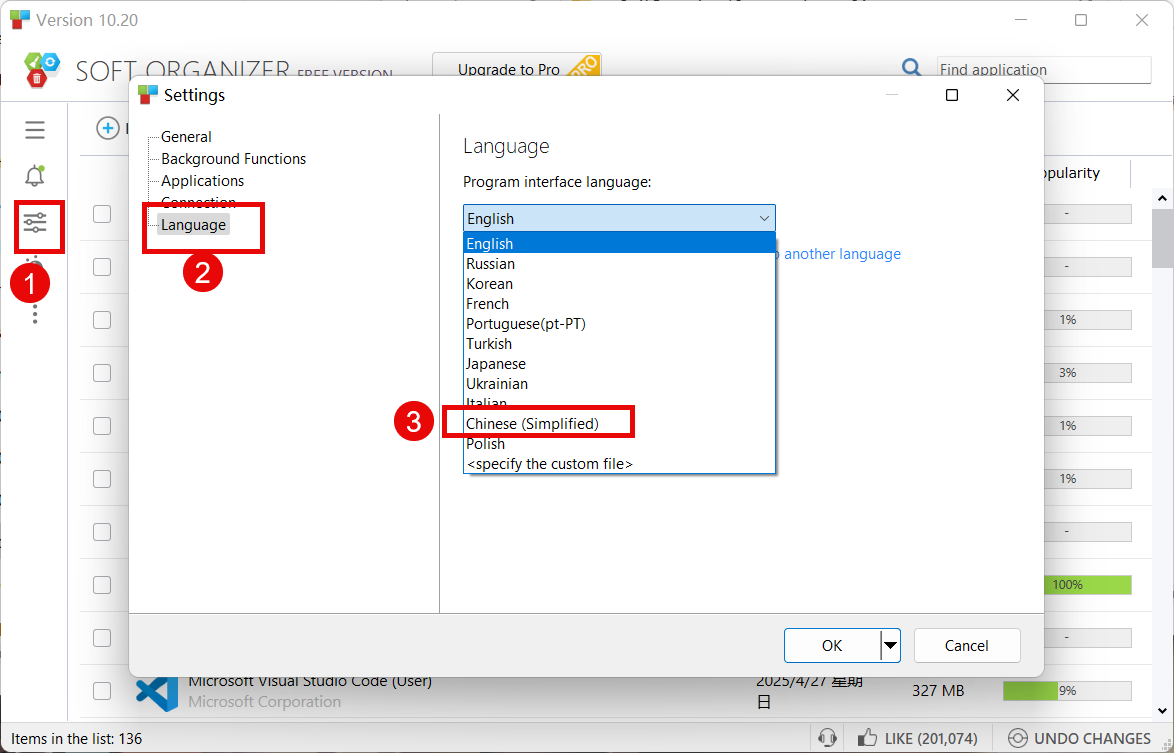Click the Find application search field
Viewport: 1174px width, 753px height.
click(x=1043, y=69)
